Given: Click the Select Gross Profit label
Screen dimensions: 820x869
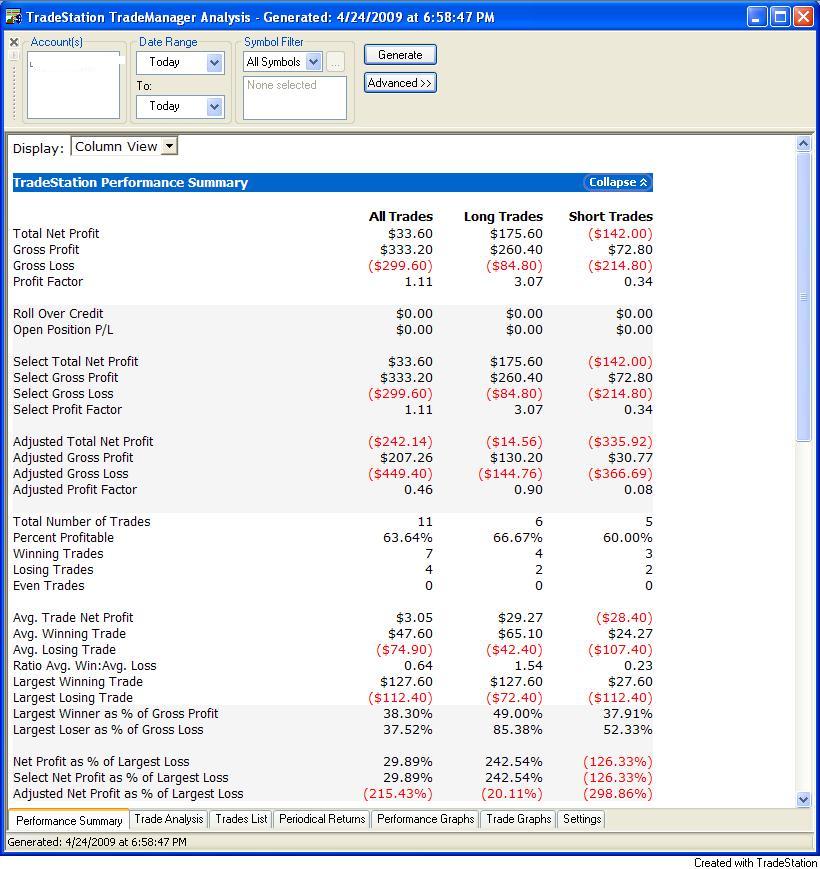Looking at the screenshot, I should point(66,378).
